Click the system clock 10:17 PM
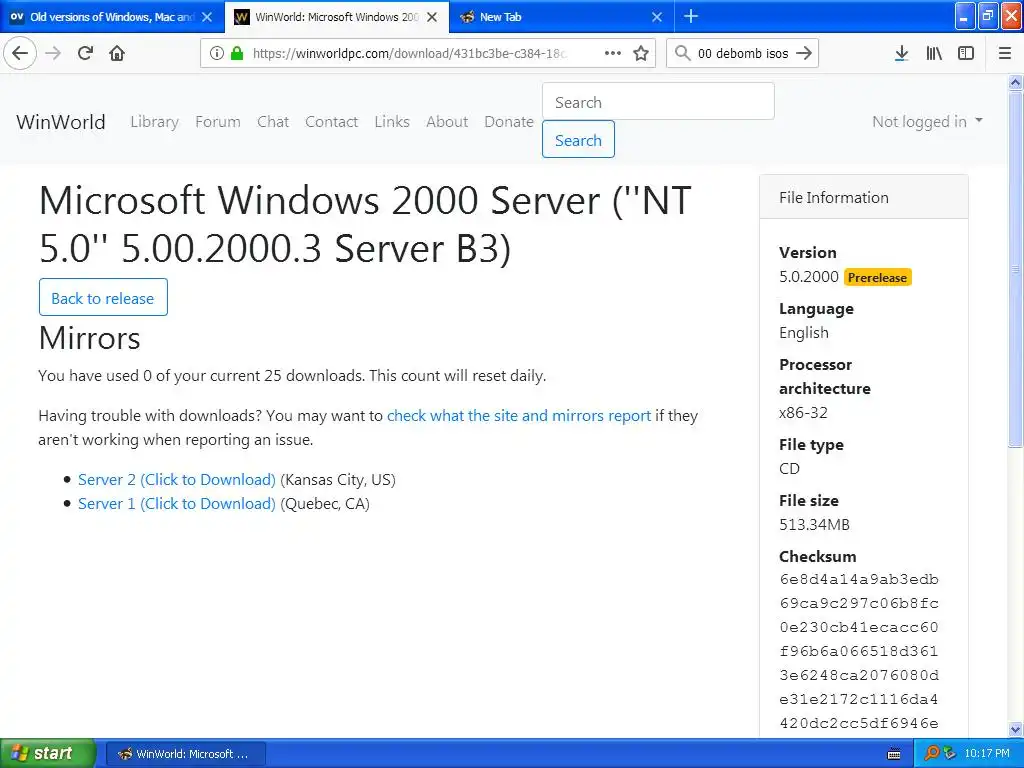The width and height of the screenshot is (1024, 768). [x=987, y=753]
